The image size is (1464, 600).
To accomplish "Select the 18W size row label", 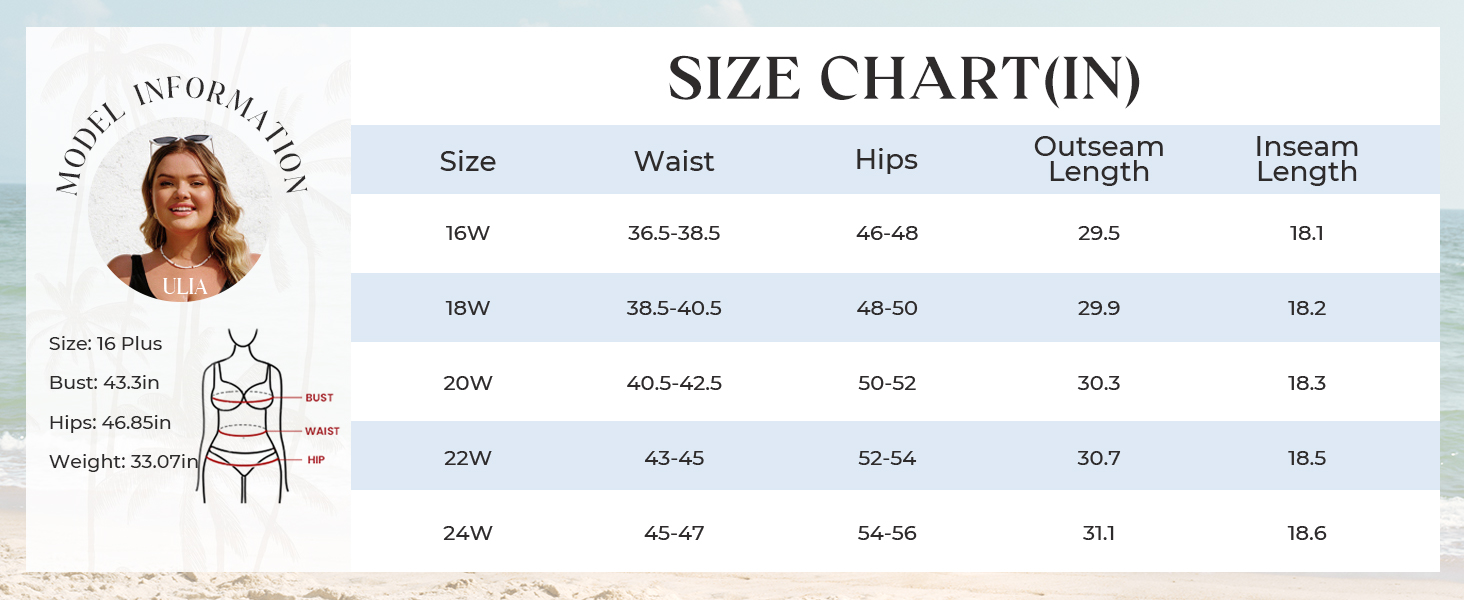I will click(x=468, y=308).
